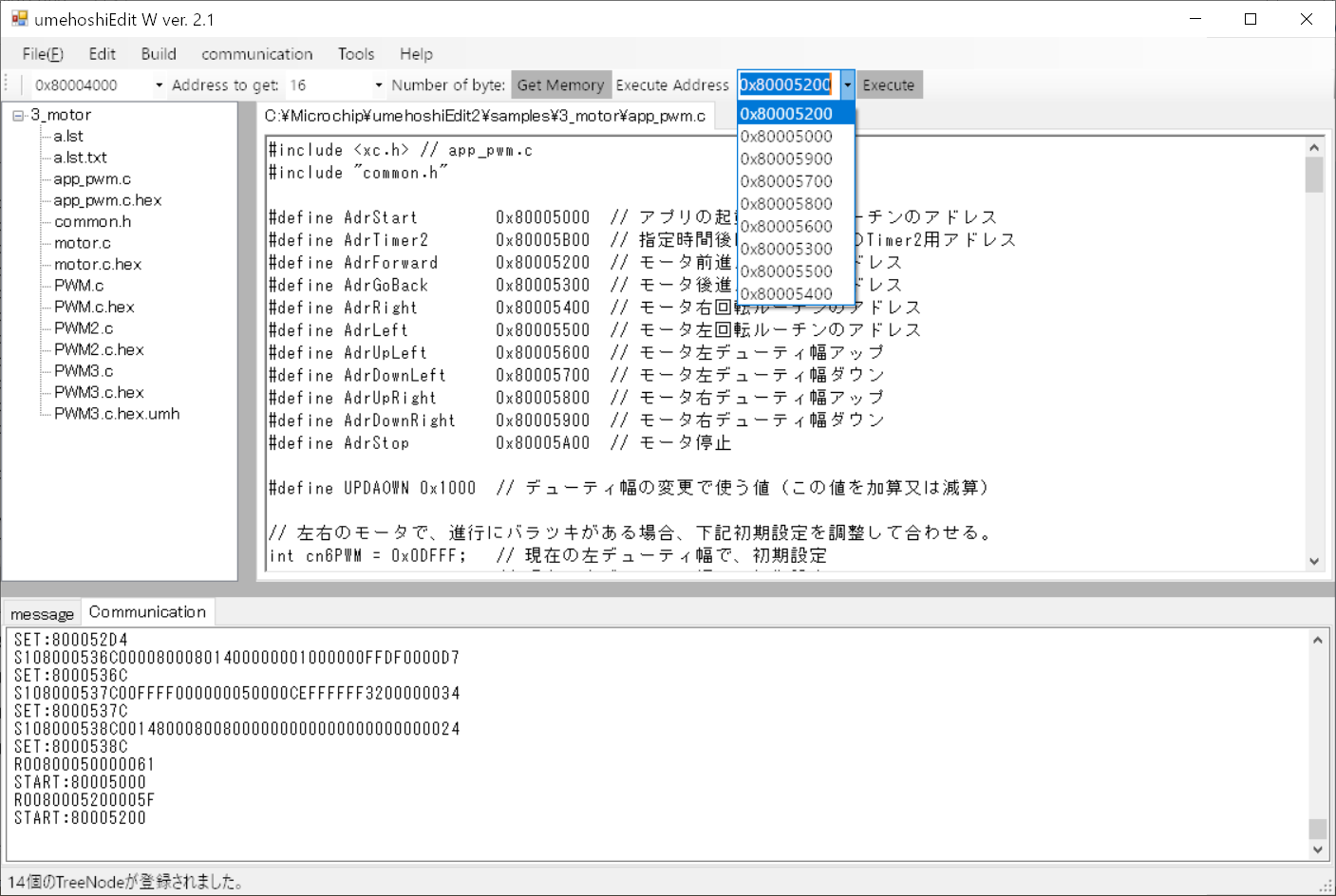Open the Tools menu
Viewport: 1336px width, 896px height.
[356, 54]
